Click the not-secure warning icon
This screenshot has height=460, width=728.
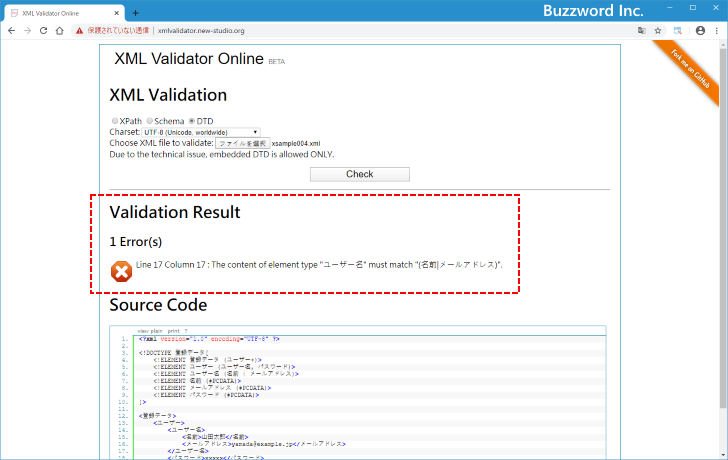[80, 31]
